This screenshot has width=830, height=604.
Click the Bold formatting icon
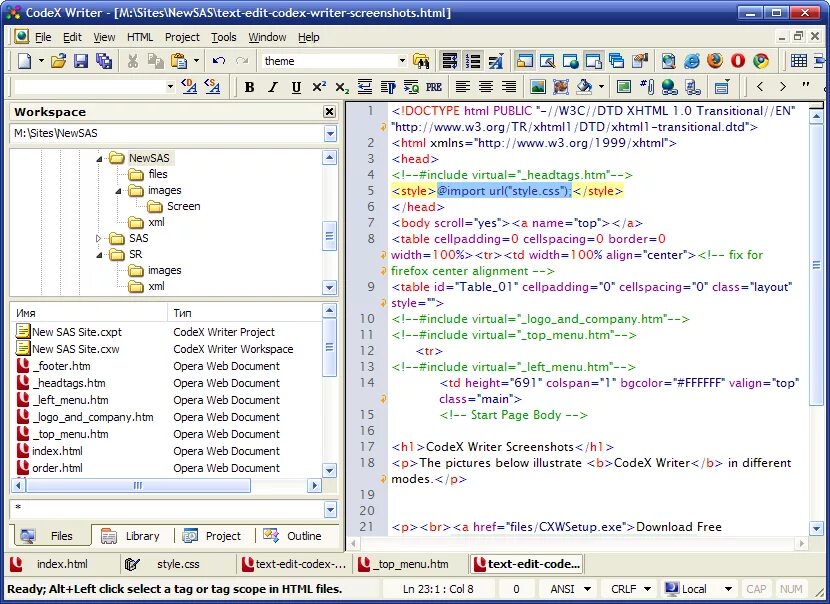[x=250, y=88]
